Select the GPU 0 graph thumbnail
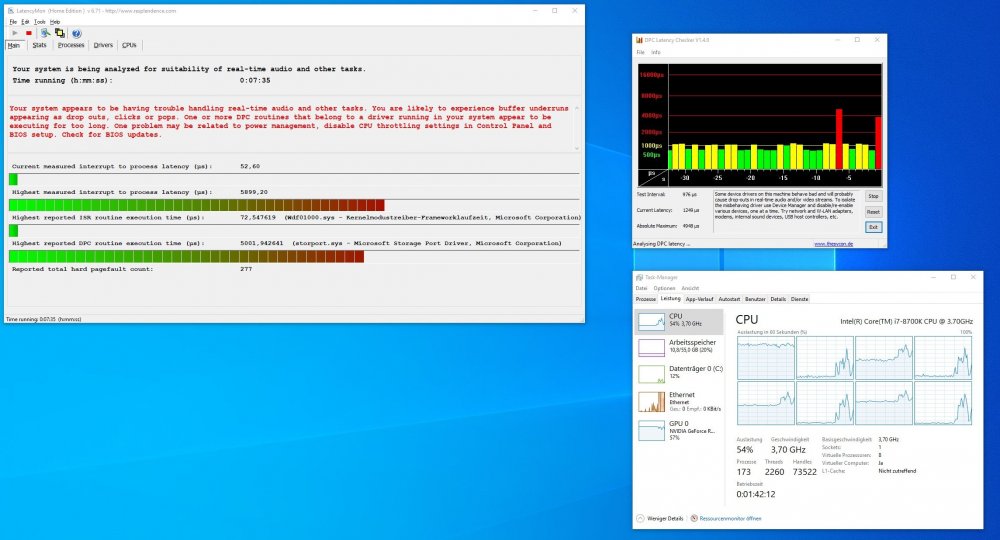1000x540 pixels. [651, 431]
